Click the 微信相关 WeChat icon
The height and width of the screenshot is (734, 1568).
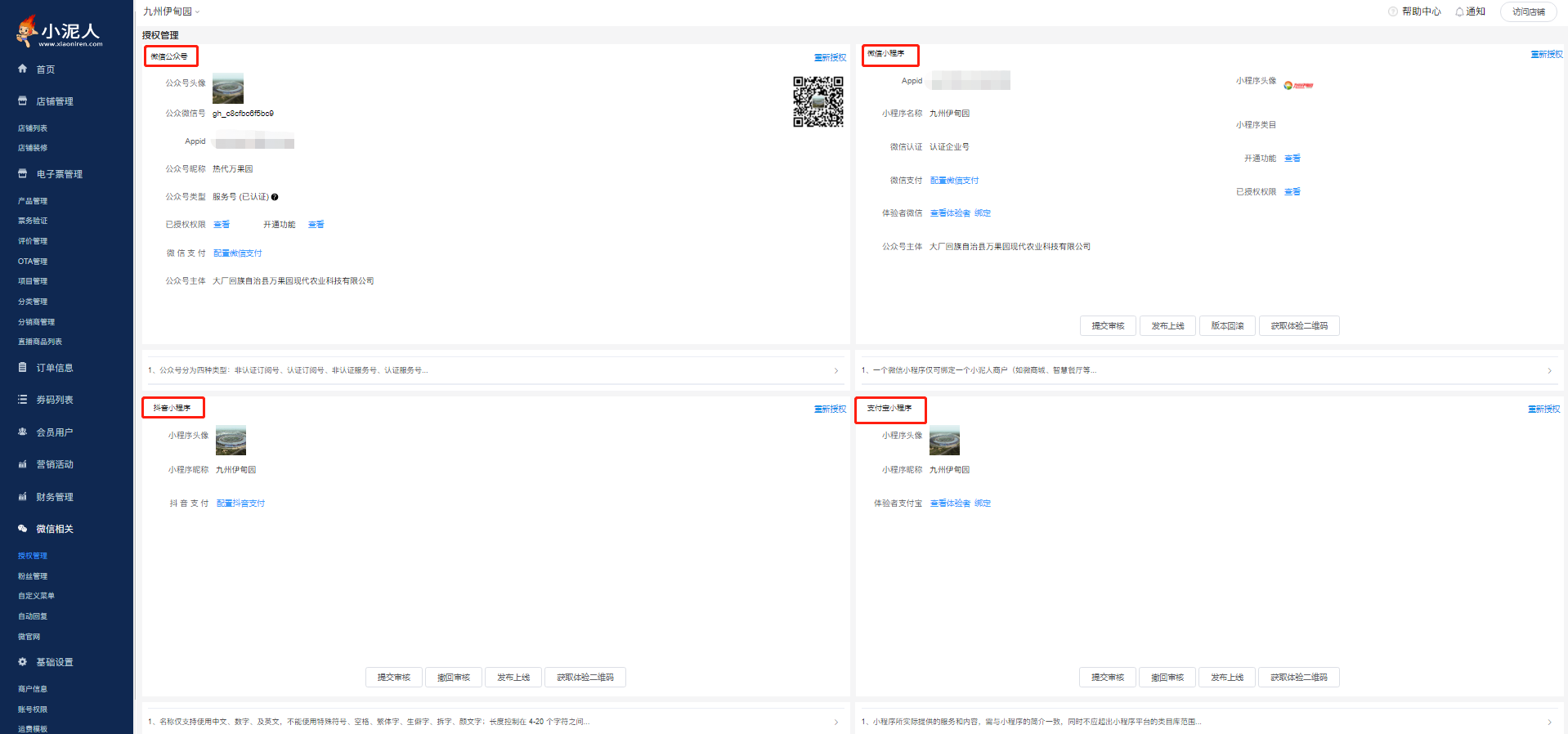(x=23, y=529)
